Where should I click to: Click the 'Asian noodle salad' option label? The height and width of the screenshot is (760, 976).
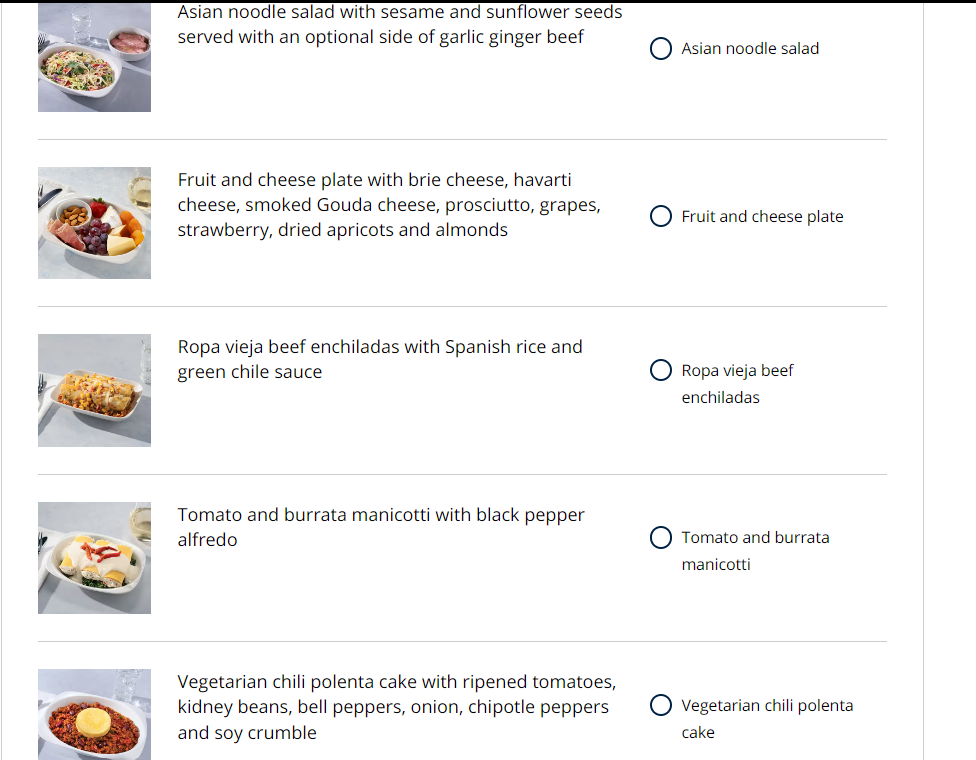coord(750,49)
